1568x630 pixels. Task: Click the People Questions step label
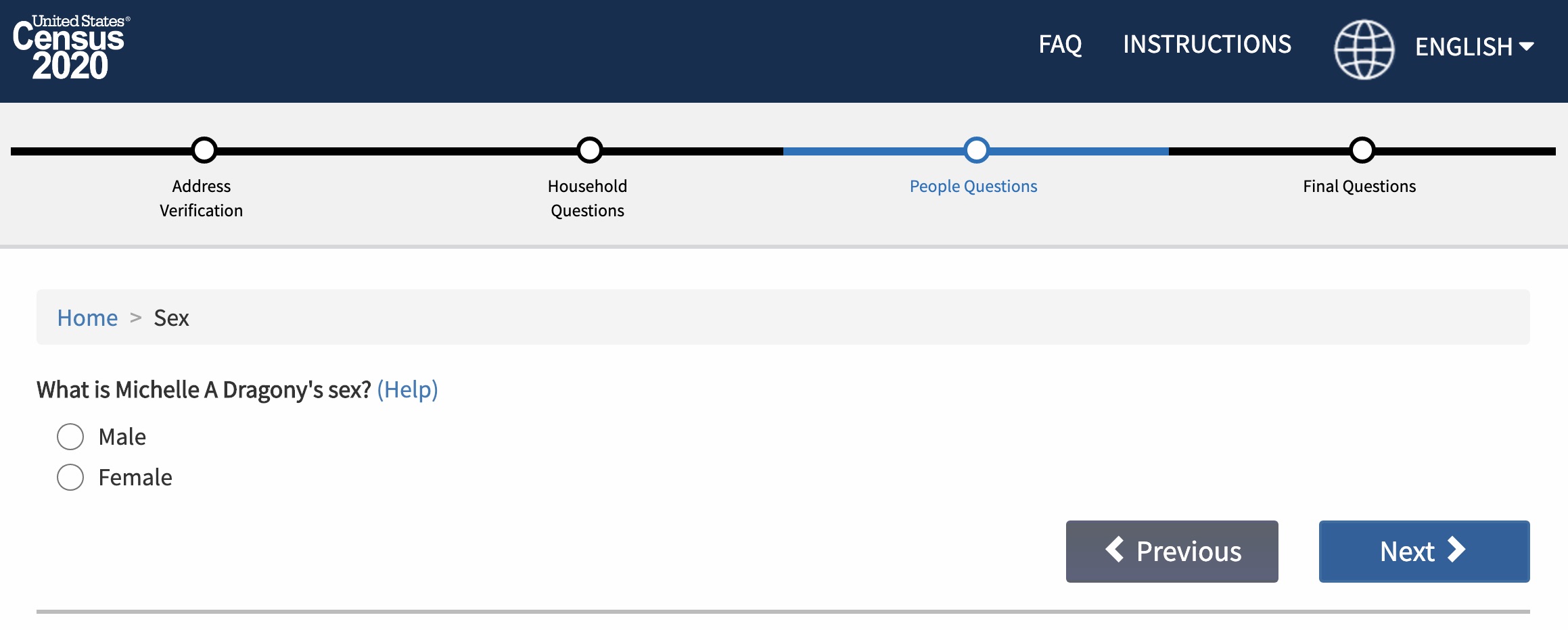(x=973, y=187)
